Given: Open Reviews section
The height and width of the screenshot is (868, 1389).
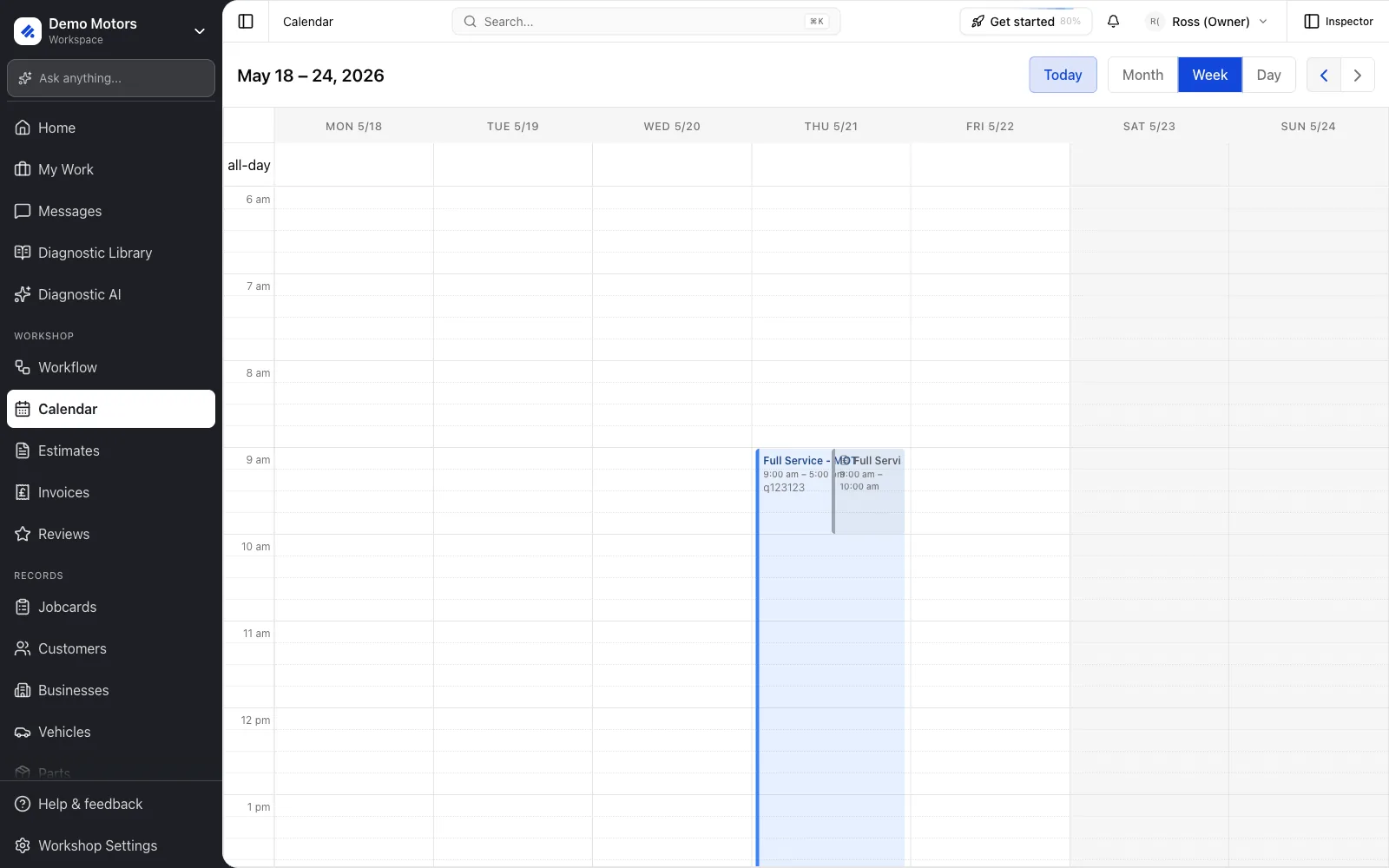Looking at the screenshot, I should pyautogui.click(x=111, y=534).
